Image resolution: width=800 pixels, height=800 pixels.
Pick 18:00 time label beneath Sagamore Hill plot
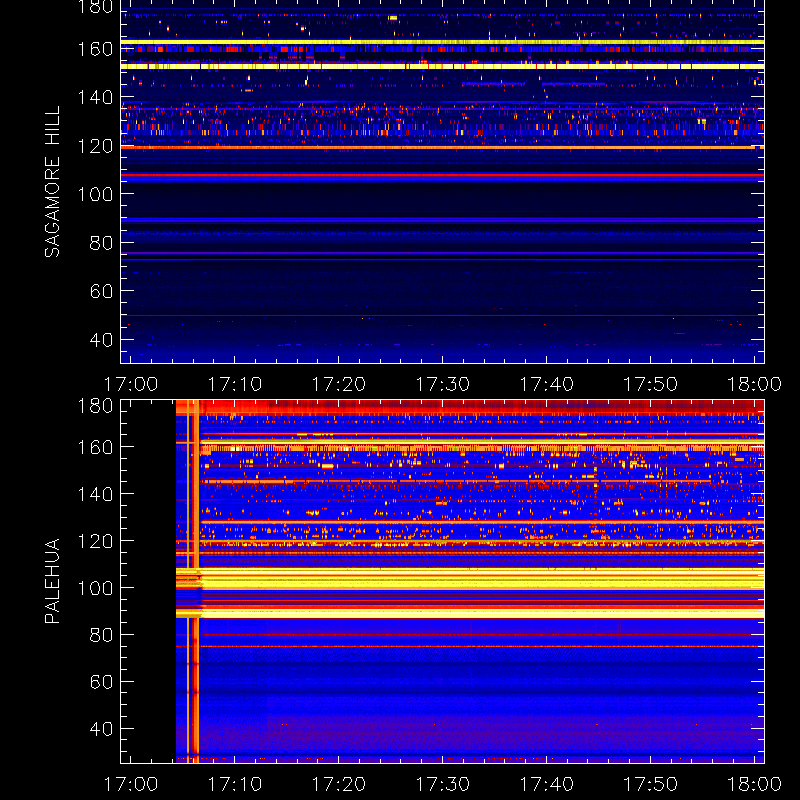[x=754, y=384]
